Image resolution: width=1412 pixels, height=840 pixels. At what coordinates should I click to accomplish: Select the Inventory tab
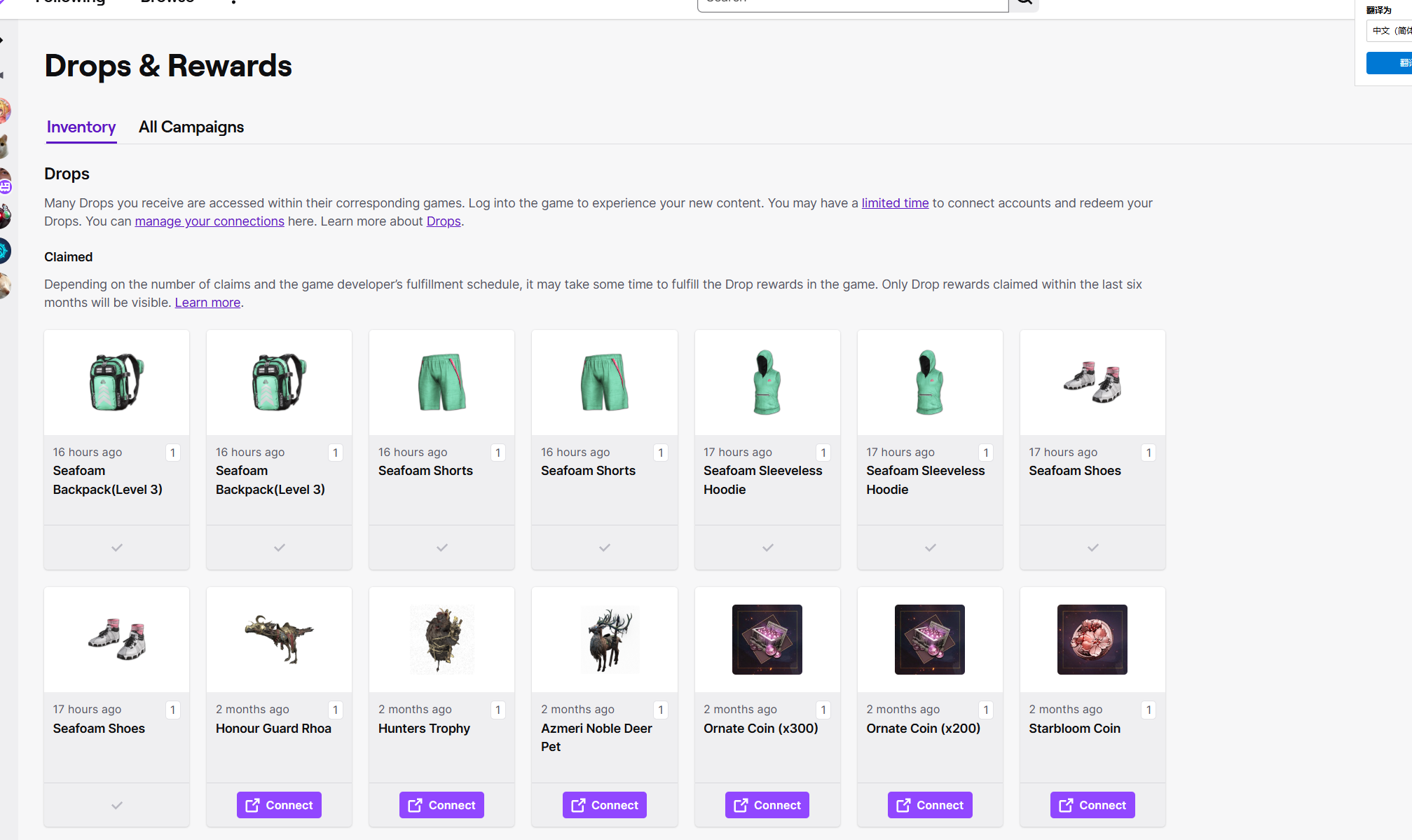click(81, 127)
